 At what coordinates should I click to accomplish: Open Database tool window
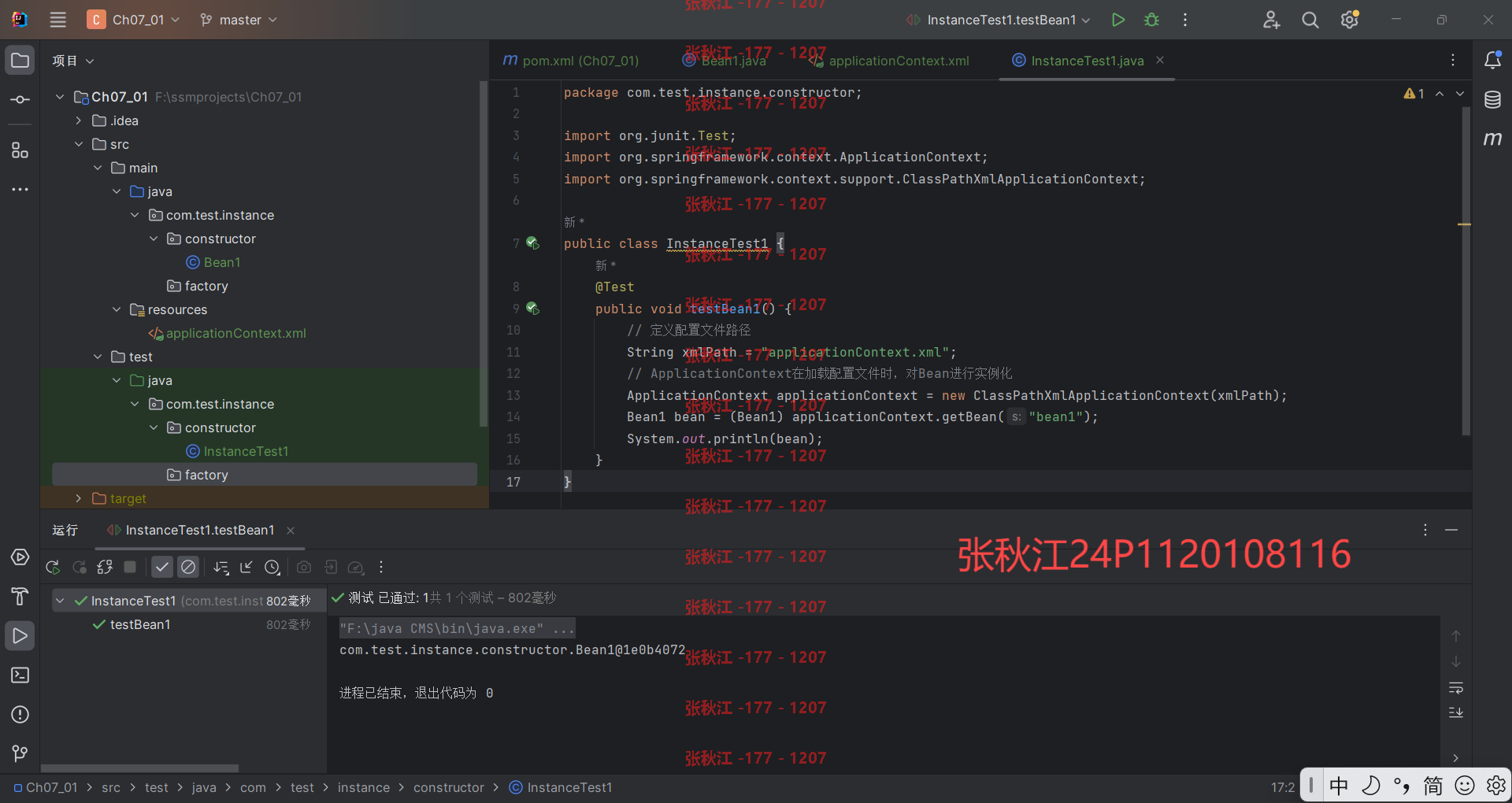click(x=1492, y=100)
